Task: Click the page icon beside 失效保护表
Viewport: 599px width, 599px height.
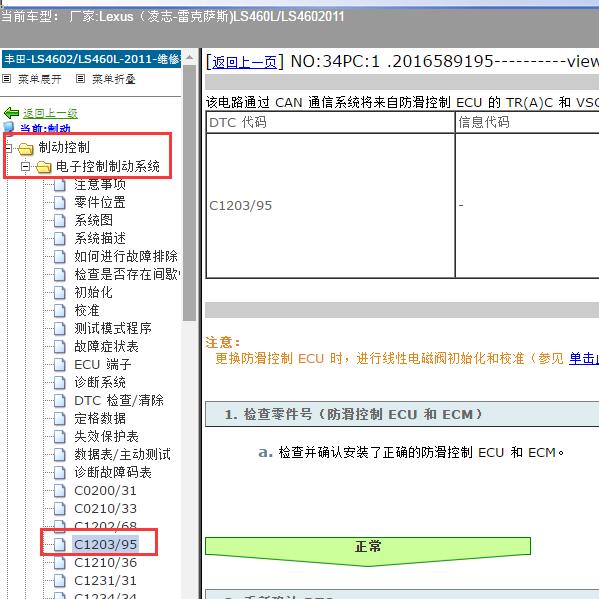Action: coord(60,436)
